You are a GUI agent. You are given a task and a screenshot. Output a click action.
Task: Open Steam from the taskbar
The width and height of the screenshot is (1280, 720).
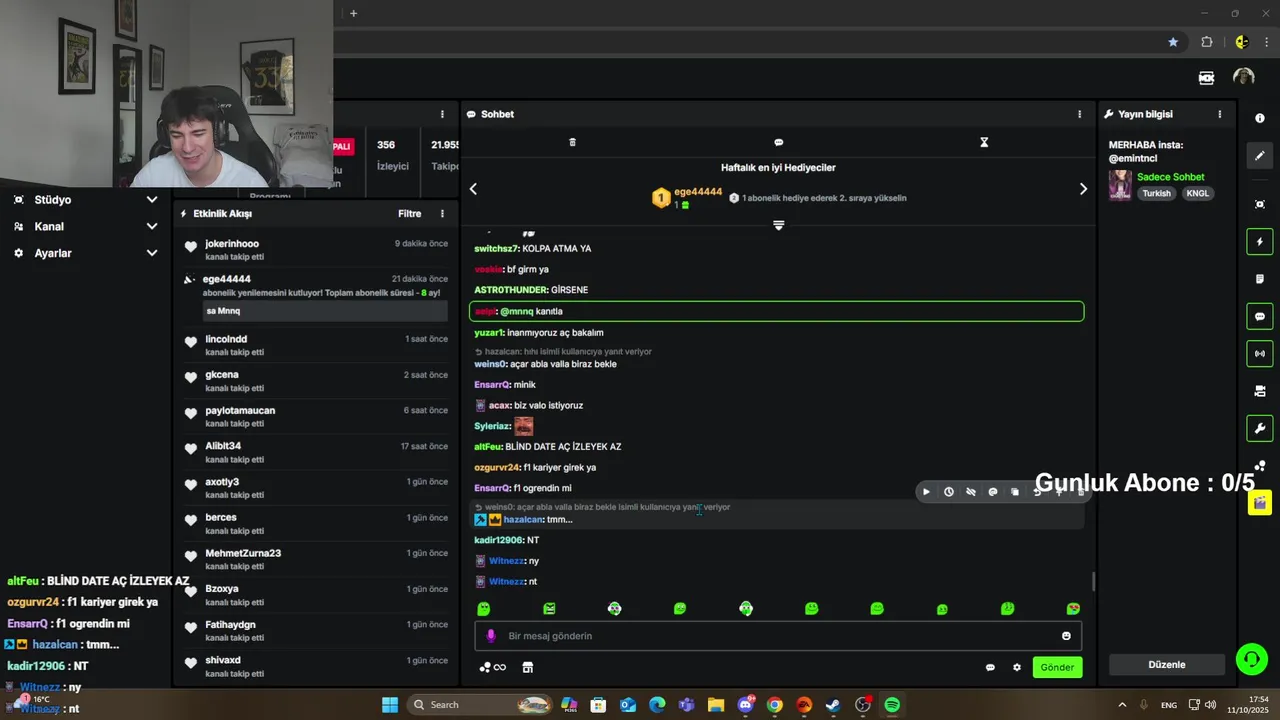833,705
